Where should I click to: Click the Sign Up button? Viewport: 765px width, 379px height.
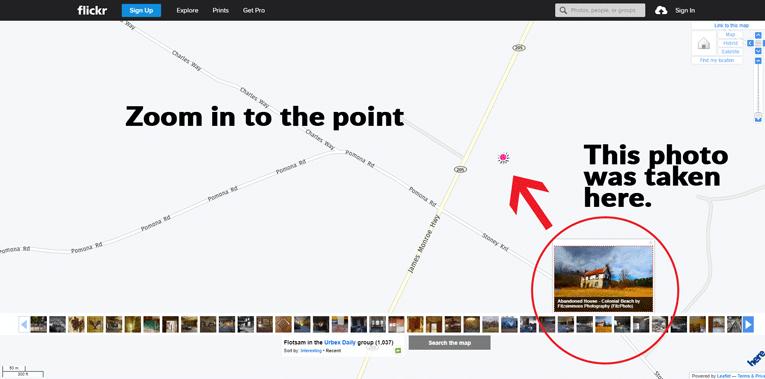point(141,10)
